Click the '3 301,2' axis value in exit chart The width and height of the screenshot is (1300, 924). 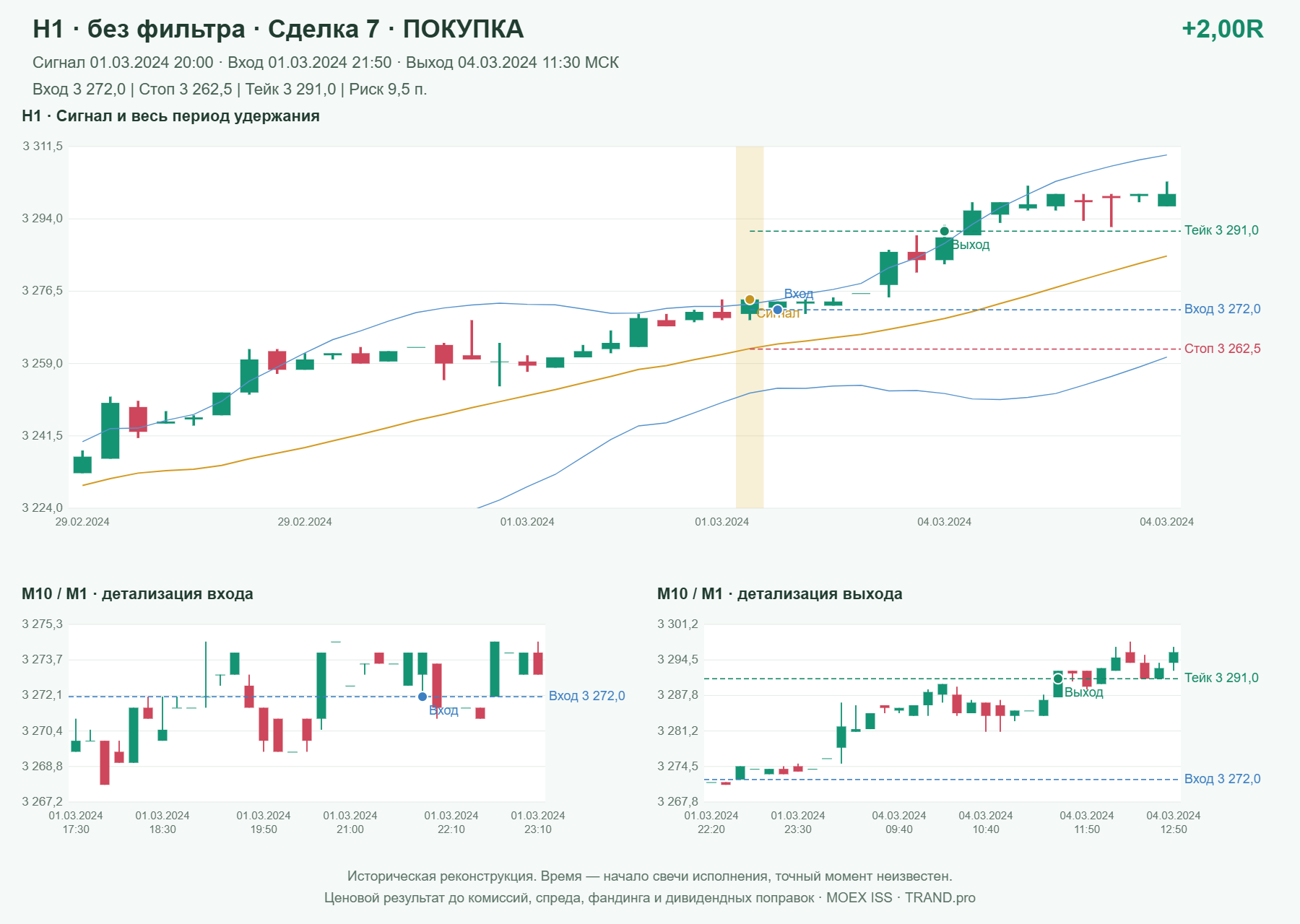(x=678, y=624)
